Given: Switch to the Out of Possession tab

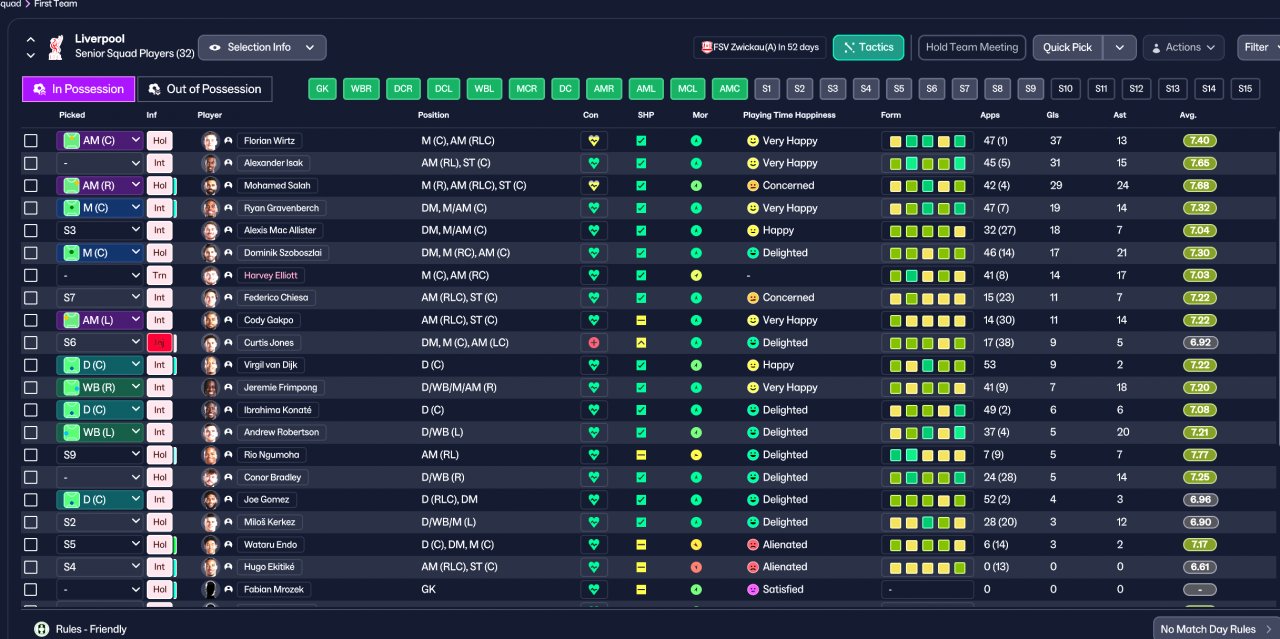Looking at the screenshot, I should 205,89.
